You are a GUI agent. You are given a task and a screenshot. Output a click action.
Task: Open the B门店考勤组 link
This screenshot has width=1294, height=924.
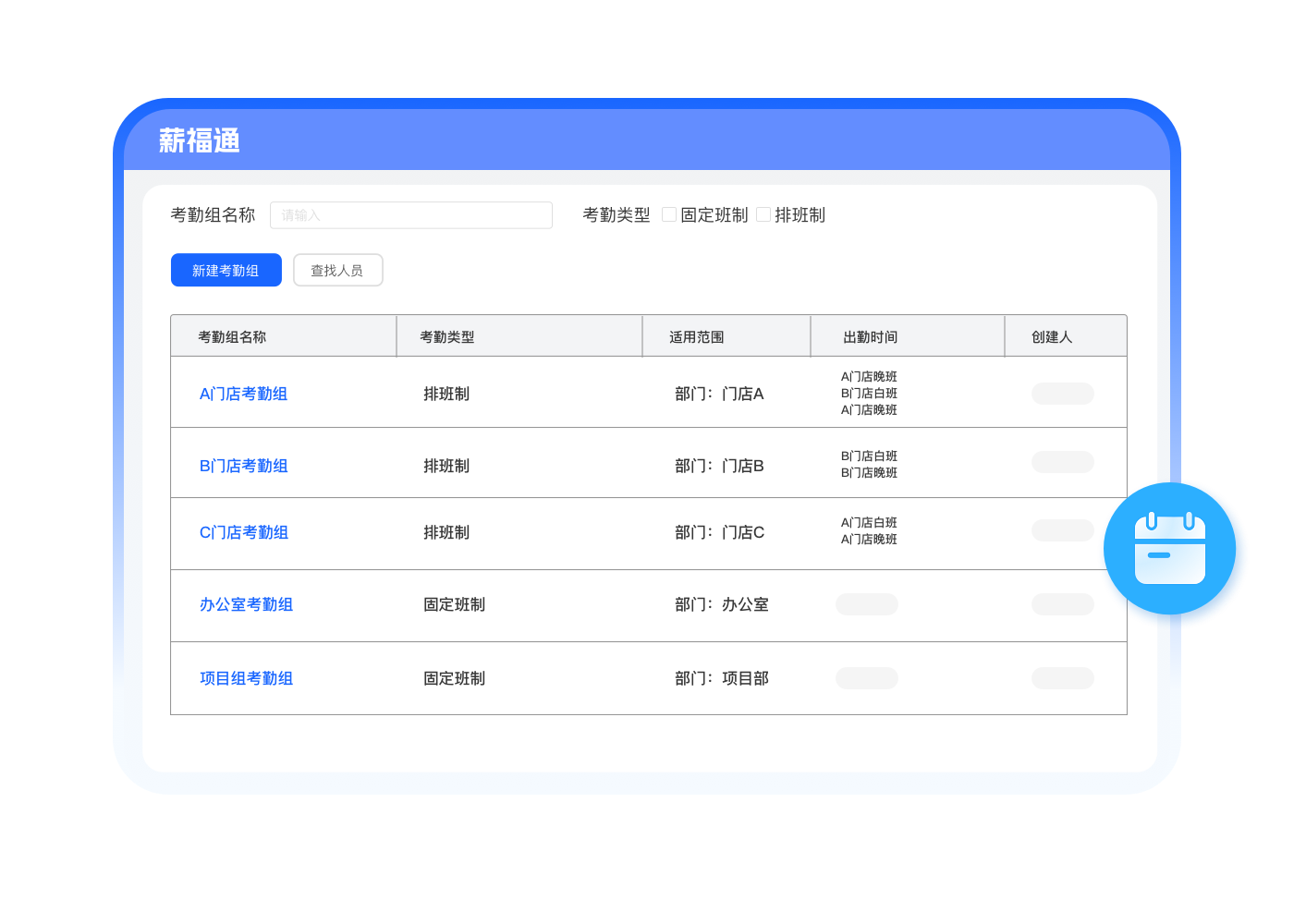[243, 466]
